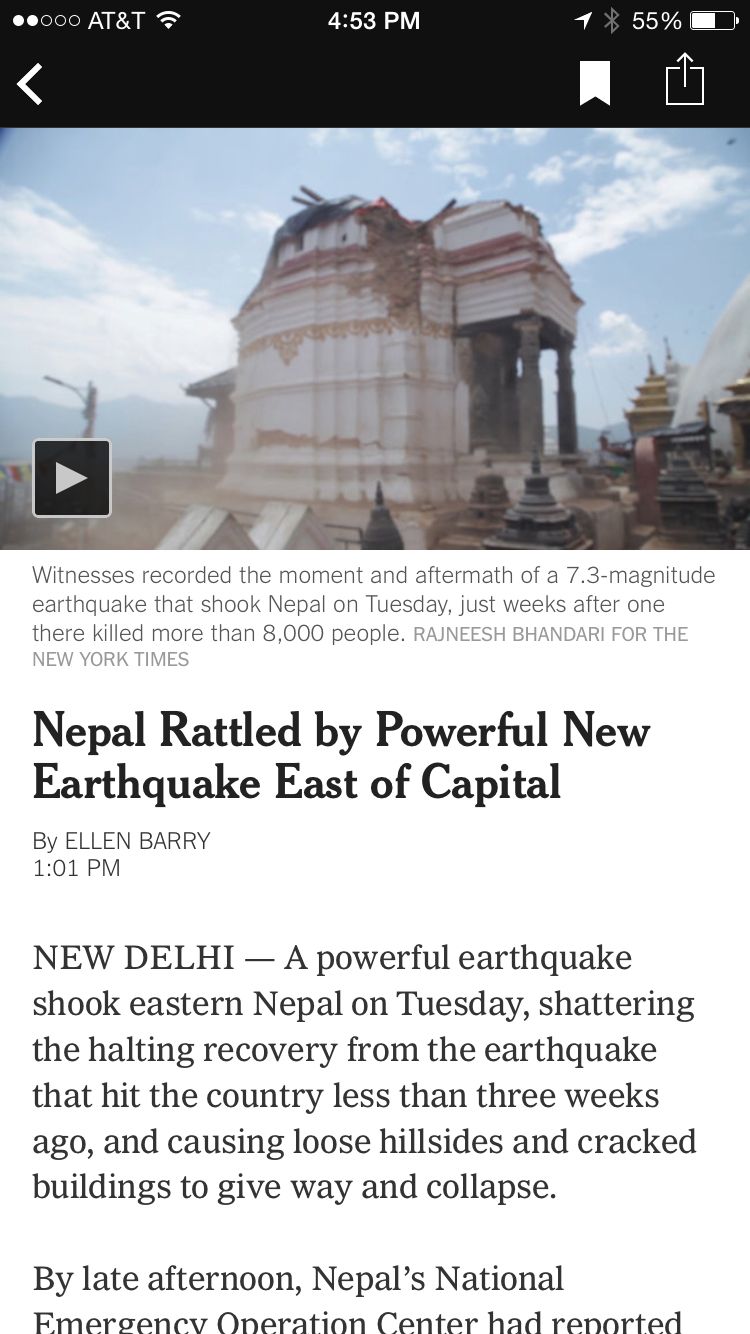Tap the Wi-Fi status icon
This screenshot has height=1334, width=750.
[169, 20]
